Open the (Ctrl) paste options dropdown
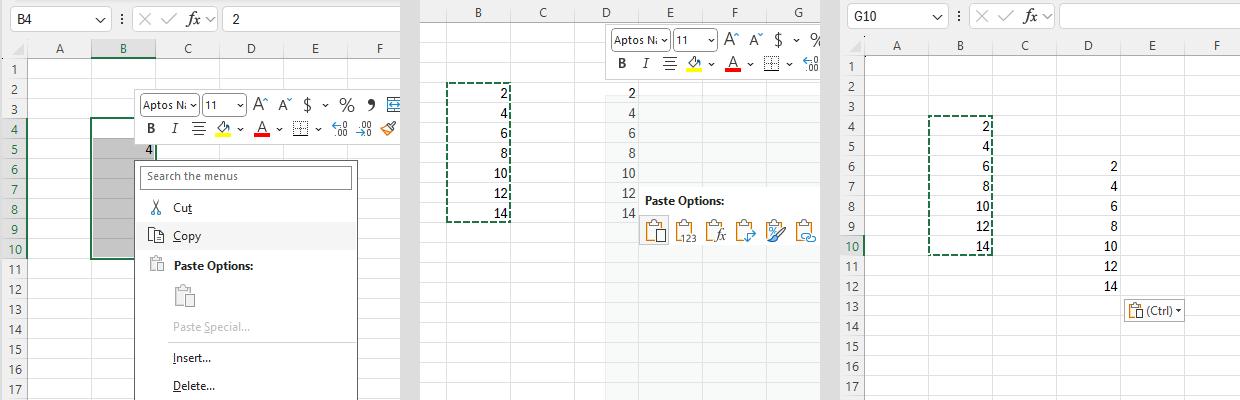The height and width of the screenshot is (400, 1240). [1154, 311]
